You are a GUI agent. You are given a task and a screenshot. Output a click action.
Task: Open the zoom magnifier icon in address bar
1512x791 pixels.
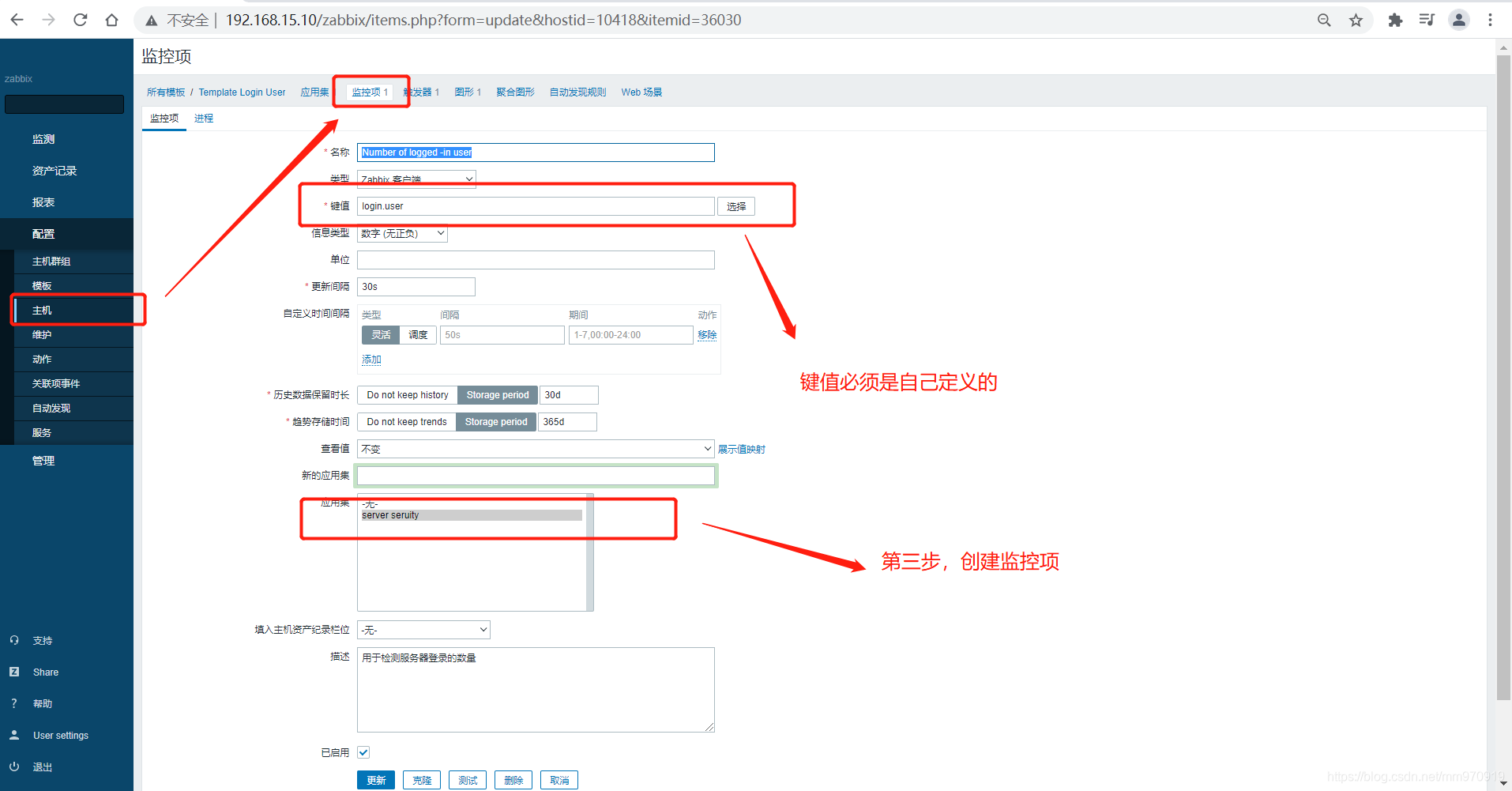[x=1324, y=20]
